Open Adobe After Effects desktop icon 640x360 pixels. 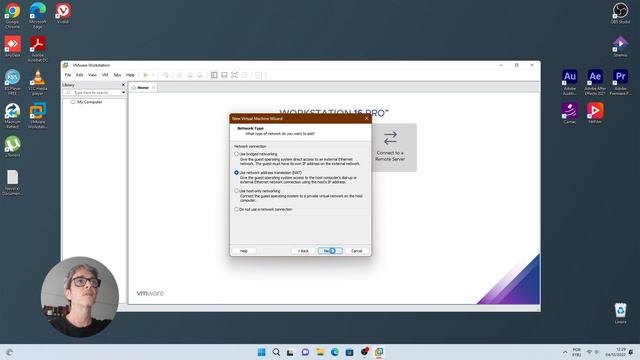tap(595, 82)
